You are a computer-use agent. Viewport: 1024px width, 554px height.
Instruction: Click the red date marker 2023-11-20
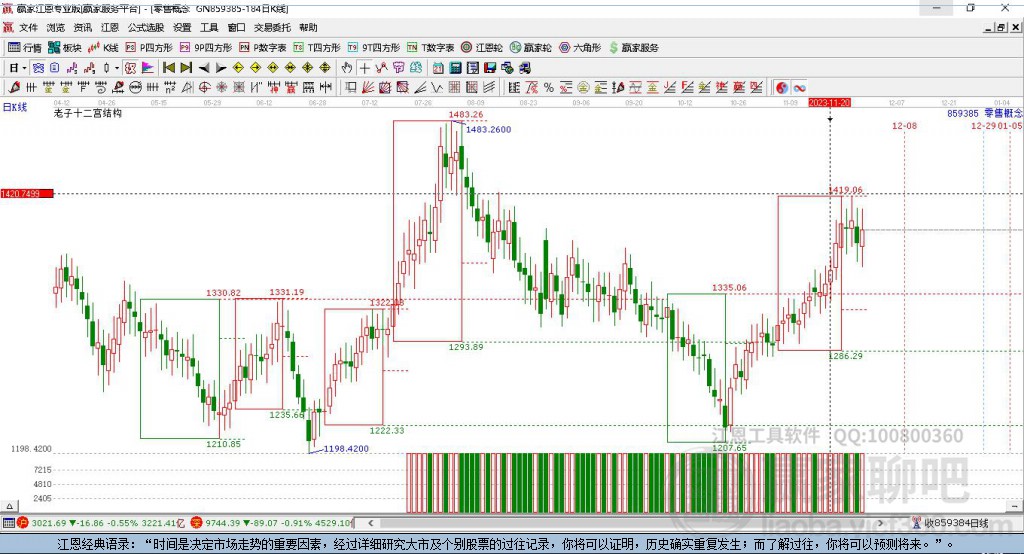click(829, 103)
